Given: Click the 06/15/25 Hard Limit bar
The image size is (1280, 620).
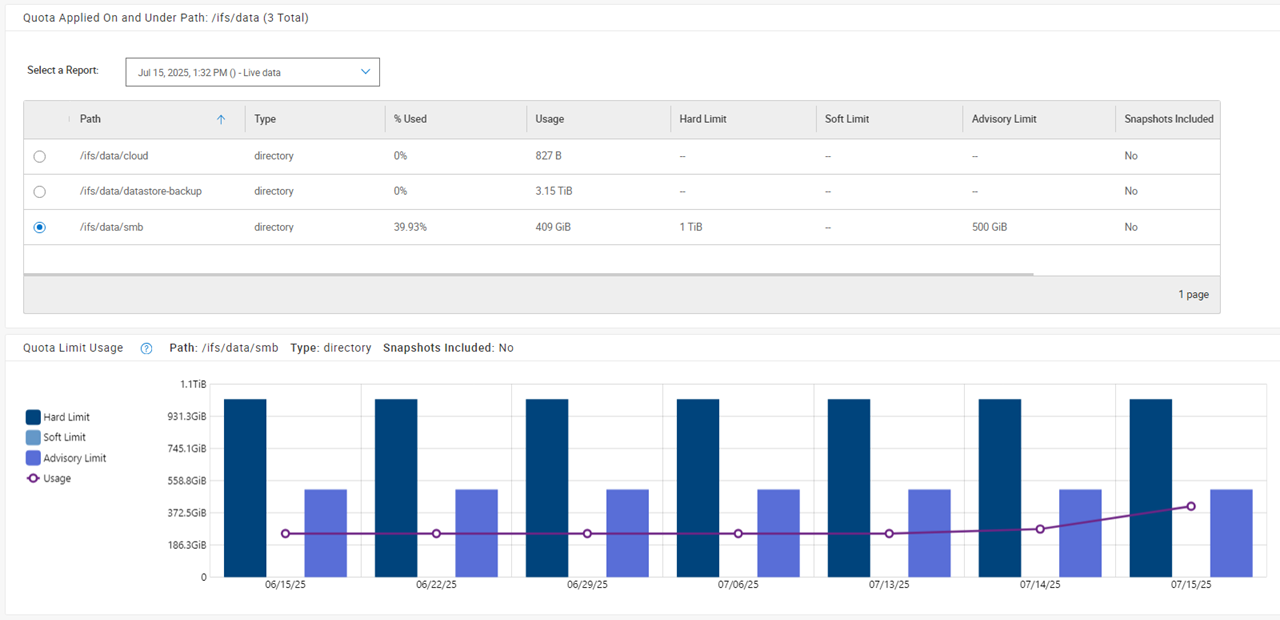Looking at the screenshot, I should (x=245, y=488).
